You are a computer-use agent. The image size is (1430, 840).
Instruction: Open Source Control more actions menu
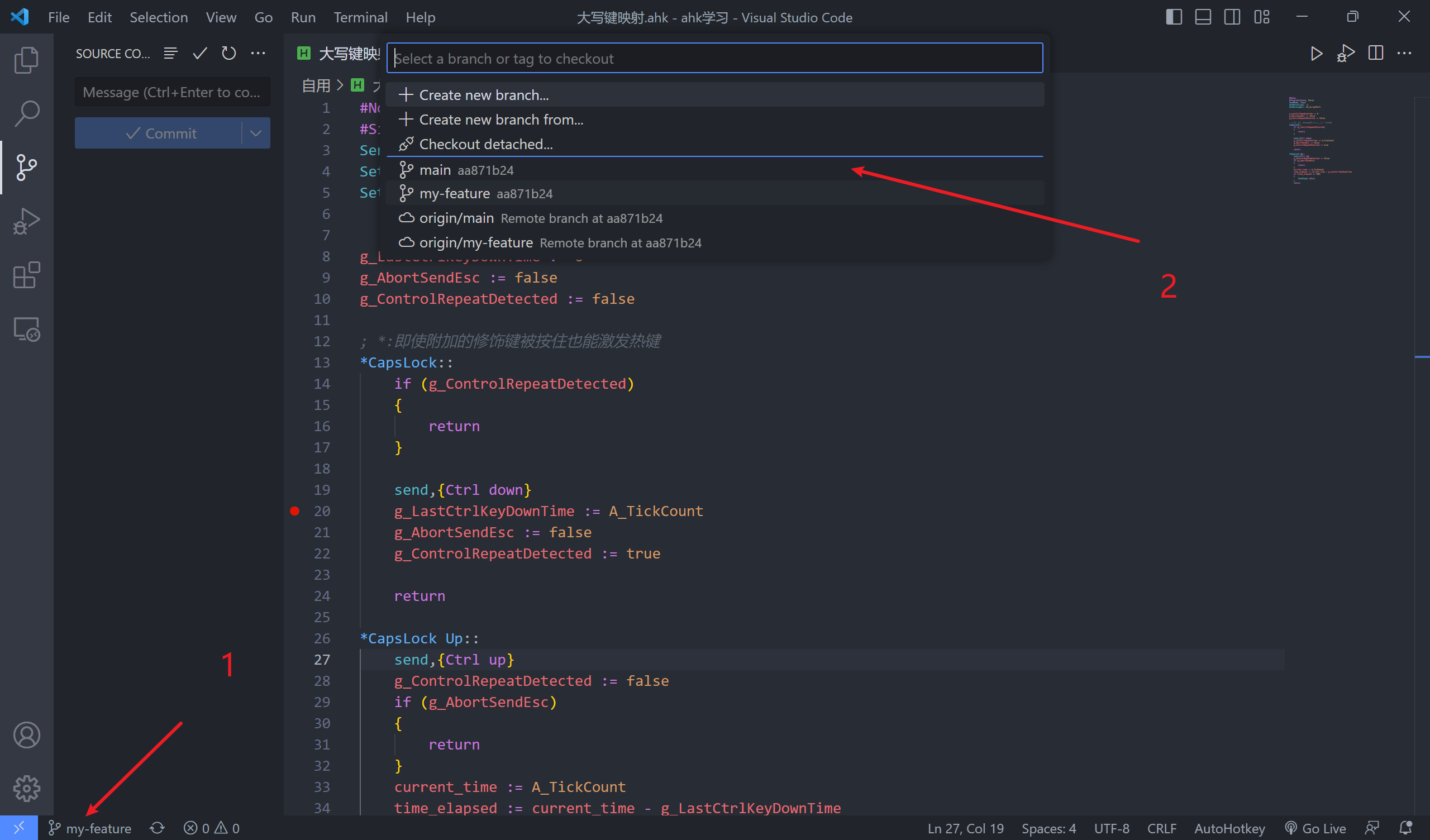click(258, 54)
